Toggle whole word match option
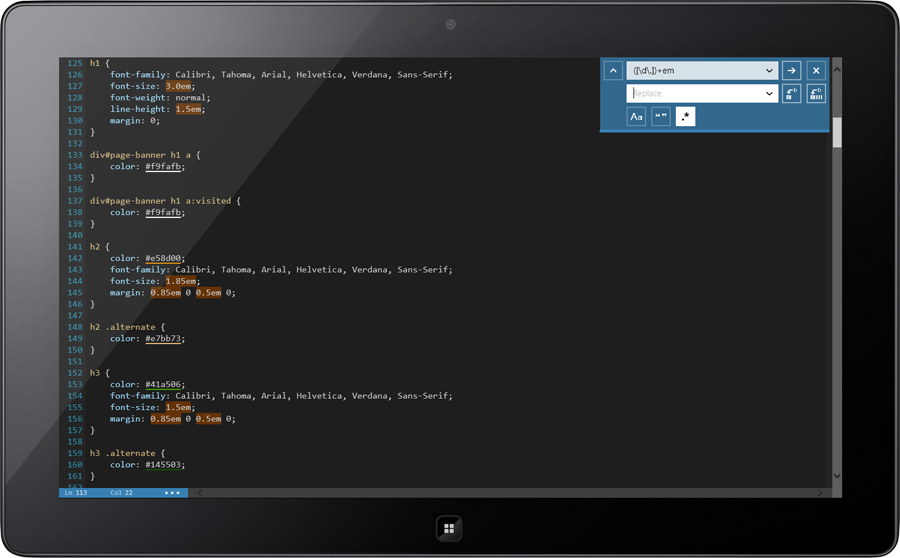This screenshot has width=900, height=558. [x=660, y=117]
